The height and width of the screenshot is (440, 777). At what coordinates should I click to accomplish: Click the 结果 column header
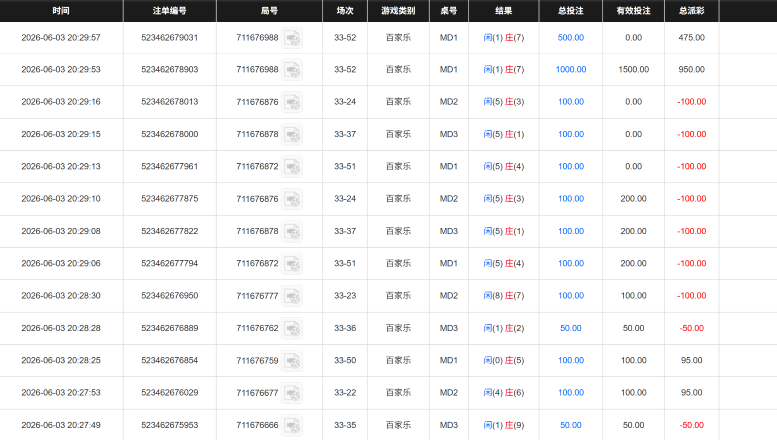pyautogui.click(x=503, y=11)
